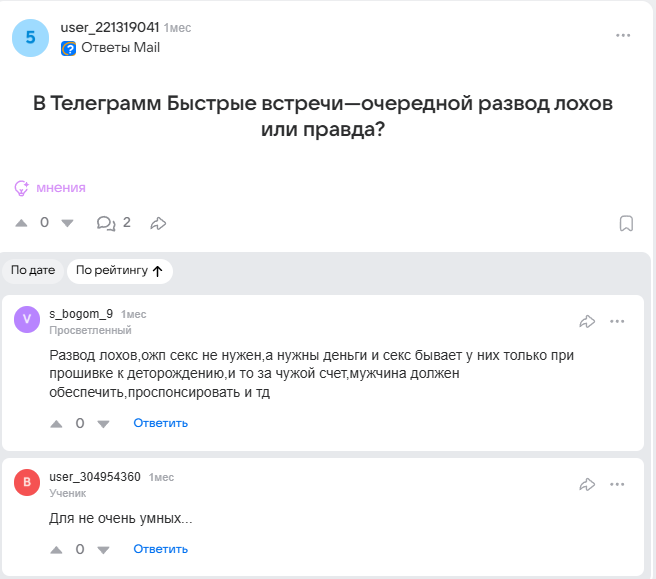
Task: Reply to s_bogom_9's answer
Action: point(160,423)
